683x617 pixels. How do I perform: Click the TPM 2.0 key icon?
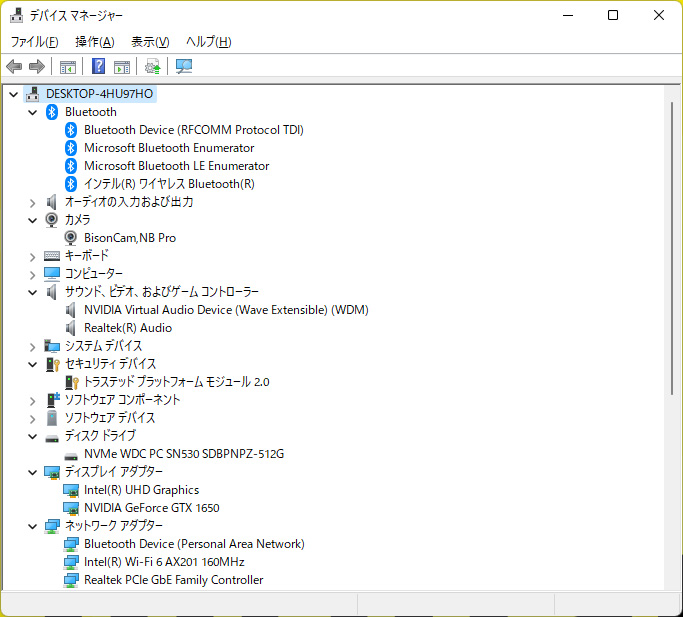click(x=71, y=382)
